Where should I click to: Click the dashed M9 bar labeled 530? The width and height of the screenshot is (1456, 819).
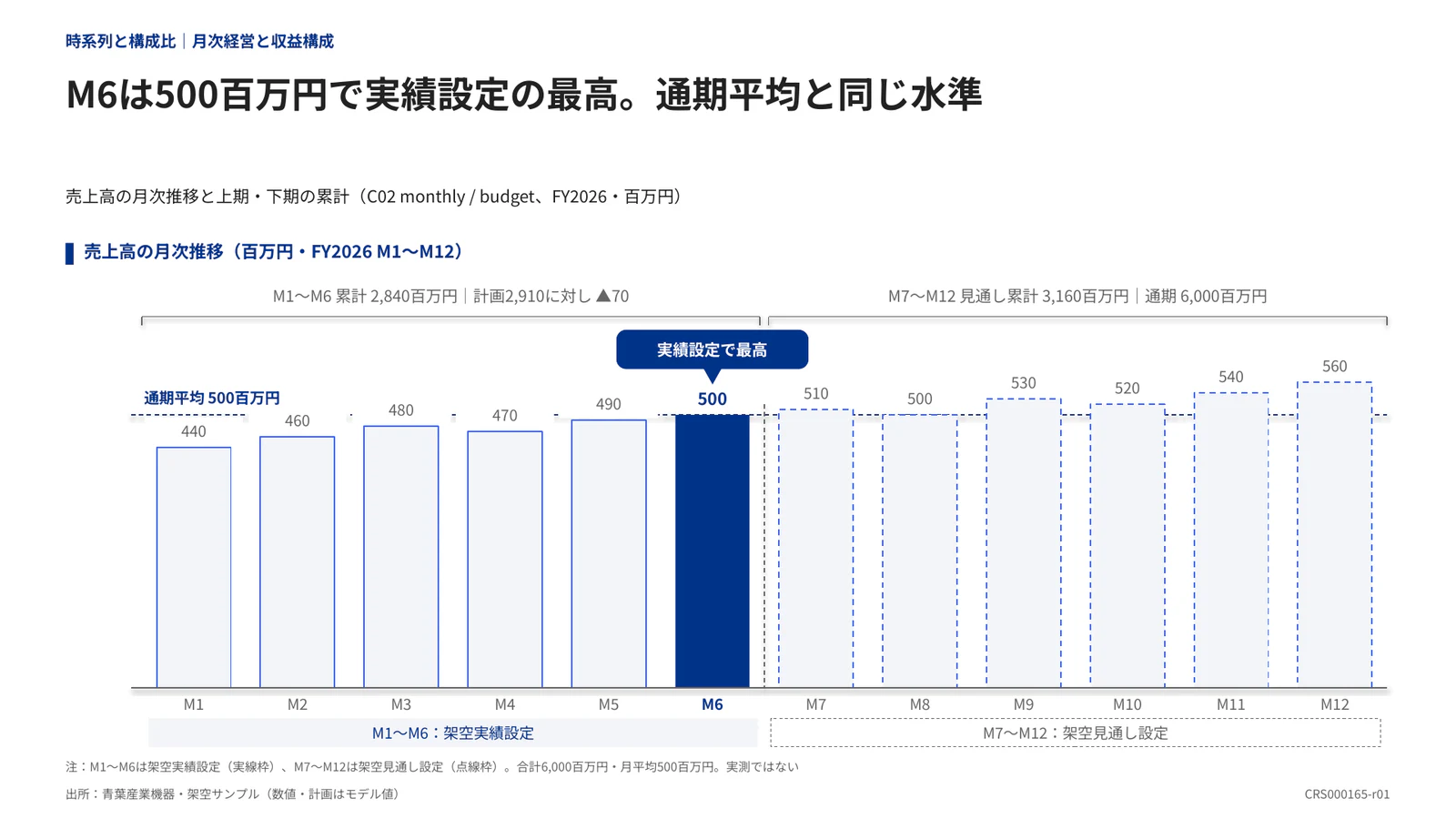(x=1024, y=542)
